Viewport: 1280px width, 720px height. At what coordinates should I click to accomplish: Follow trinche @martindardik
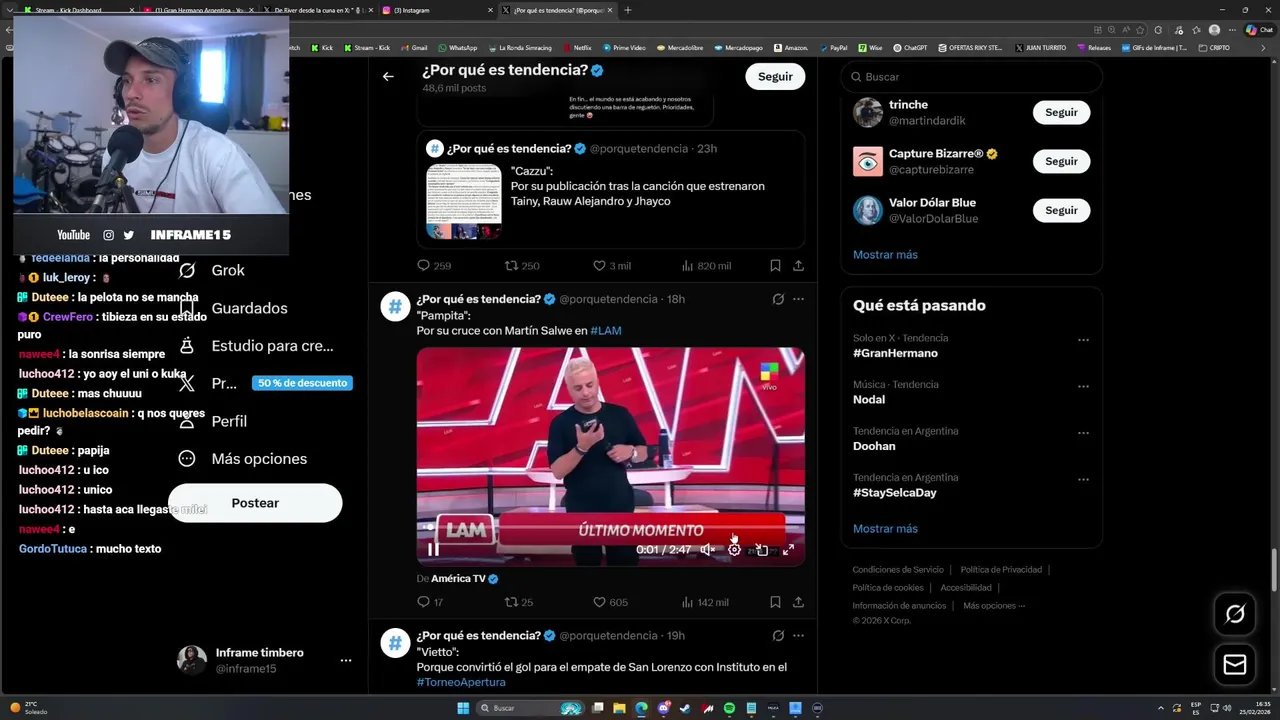click(x=1061, y=112)
